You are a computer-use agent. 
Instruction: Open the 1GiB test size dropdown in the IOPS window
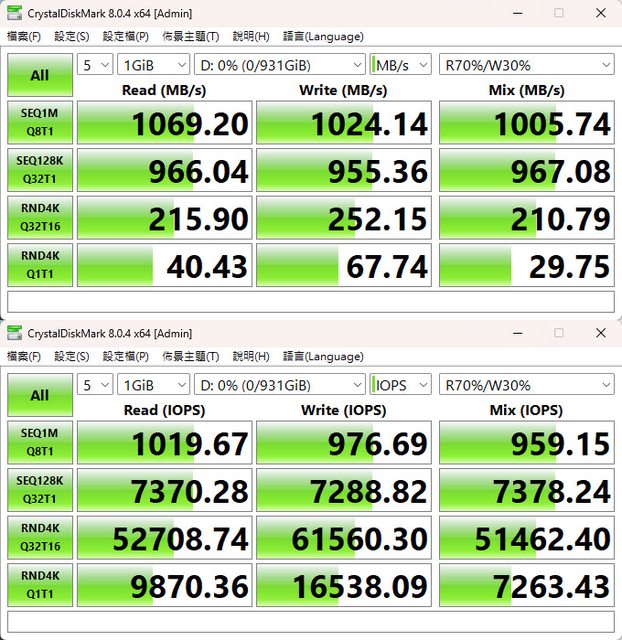[153, 385]
